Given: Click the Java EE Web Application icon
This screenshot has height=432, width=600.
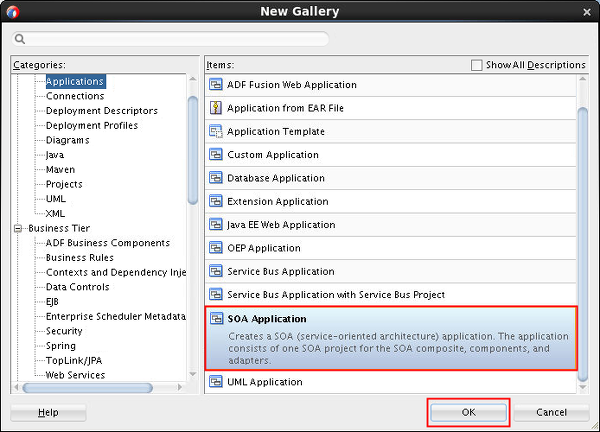Looking at the screenshot, I should coord(215,225).
